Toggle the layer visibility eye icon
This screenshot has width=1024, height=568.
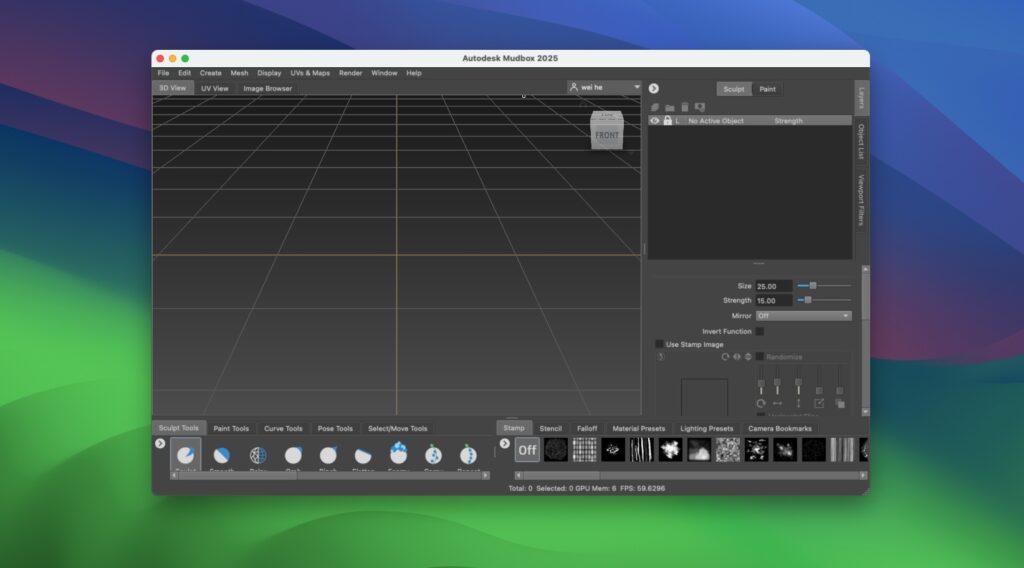coord(654,121)
